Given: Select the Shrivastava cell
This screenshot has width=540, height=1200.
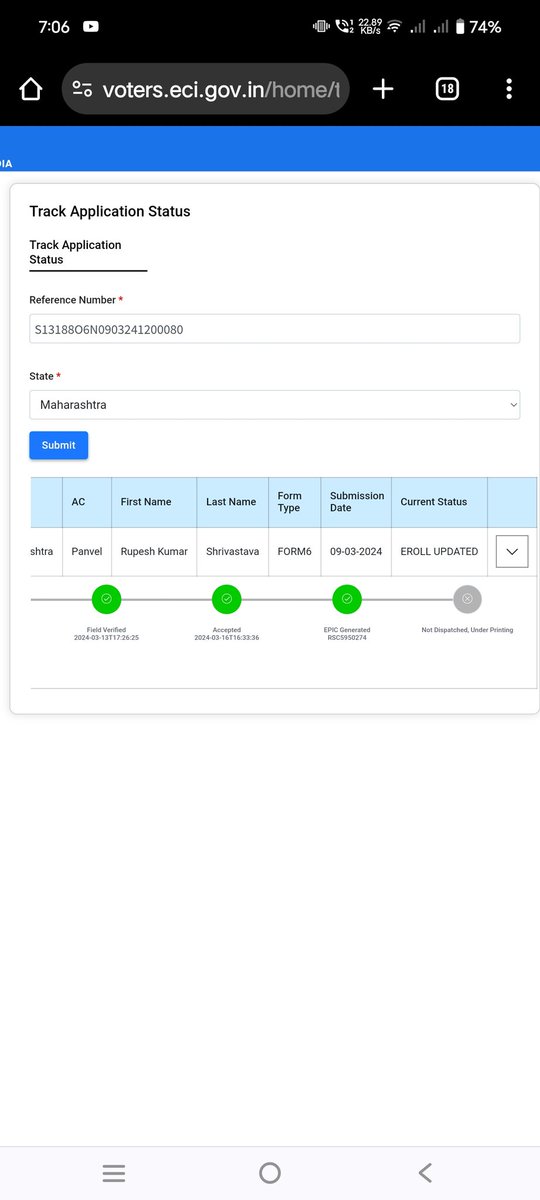Looking at the screenshot, I should coord(232,551).
